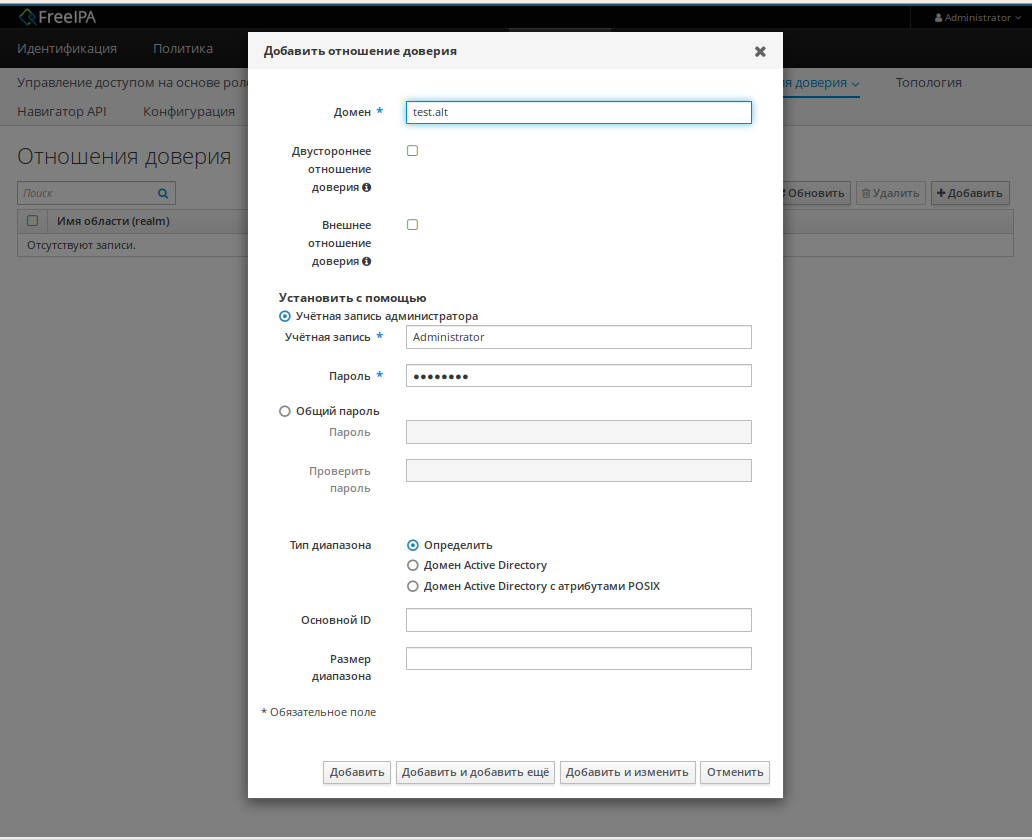Tick the Внешнее отношение доверия checkbox
1032x840 pixels.
point(412,225)
